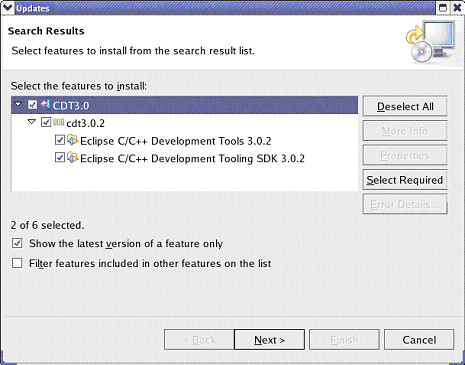Enable Filter features included in other features
Image resolution: width=465 pixels, height=365 pixels.
(17, 263)
